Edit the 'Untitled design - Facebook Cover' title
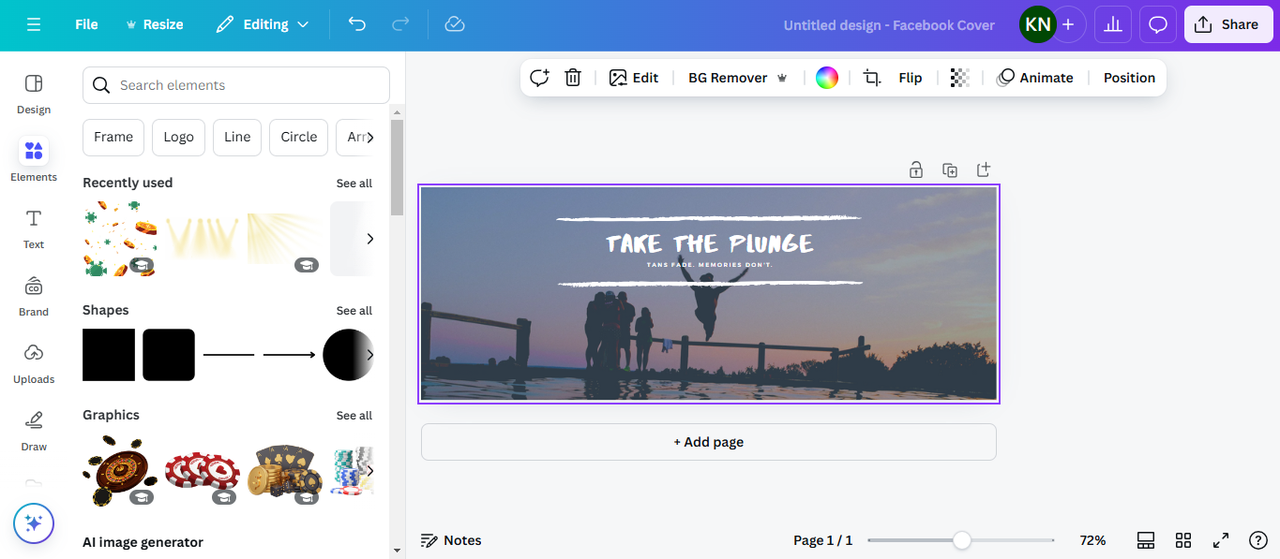The width and height of the screenshot is (1280, 559). click(x=889, y=25)
